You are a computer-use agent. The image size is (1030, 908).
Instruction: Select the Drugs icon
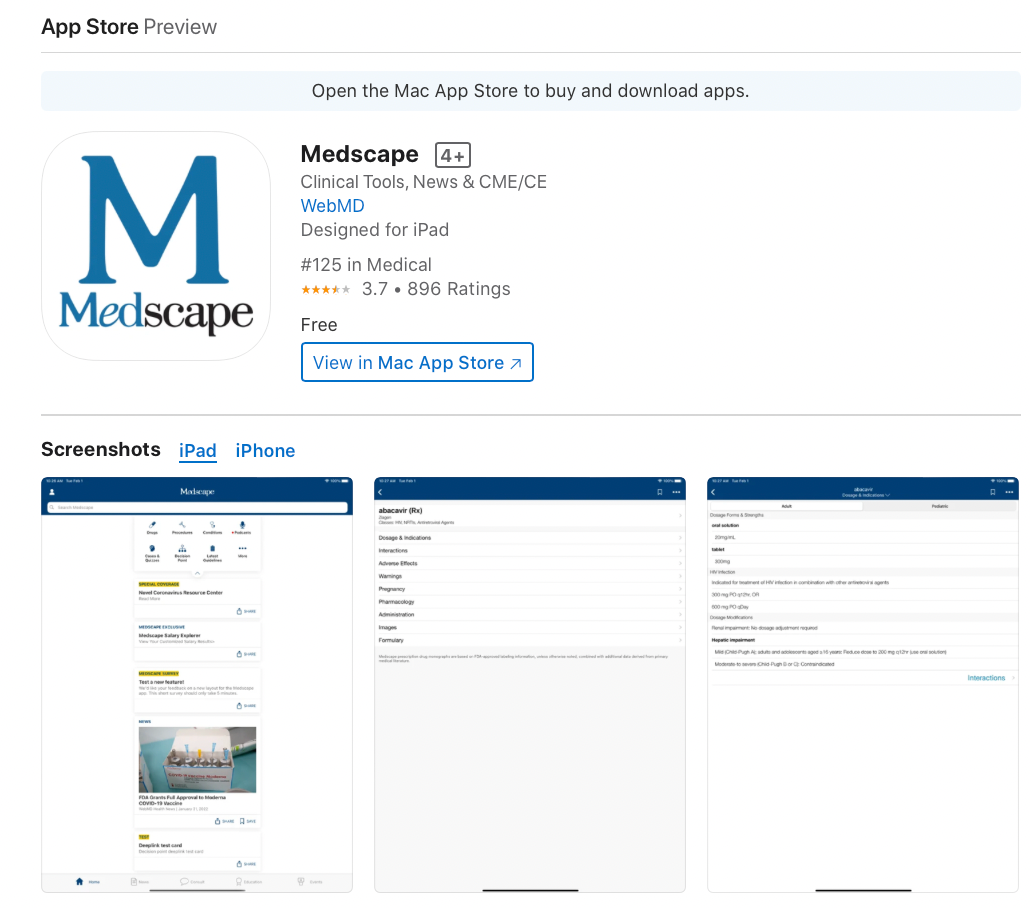(153, 524)
